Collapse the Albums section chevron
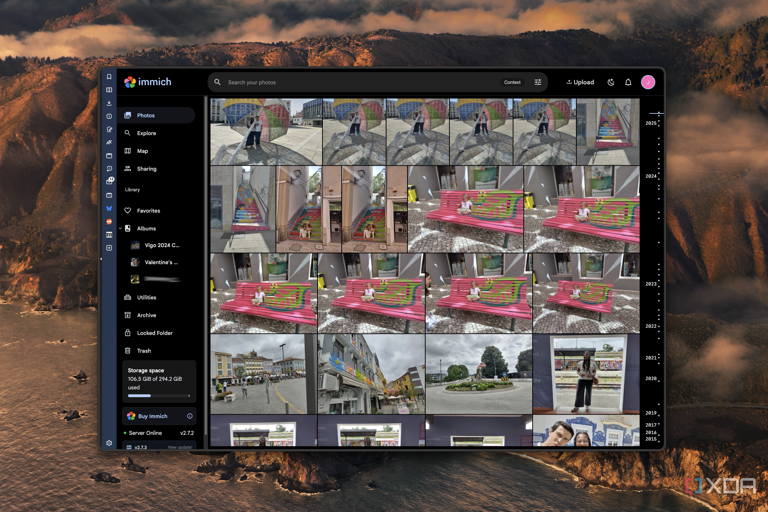This screenshot has height=512, width=768. click(120, 228)
